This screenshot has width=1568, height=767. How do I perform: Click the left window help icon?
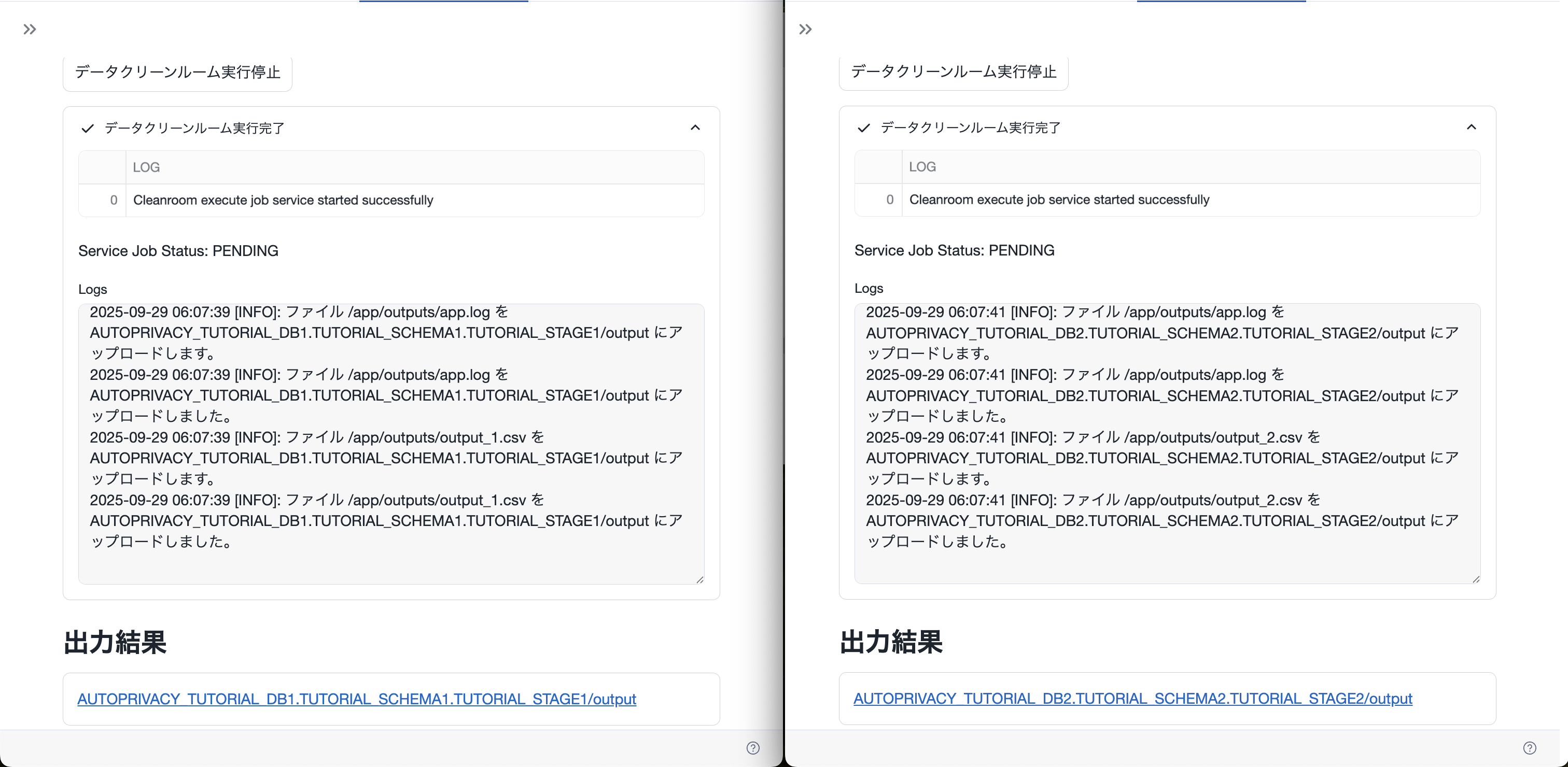click(752, 747)
